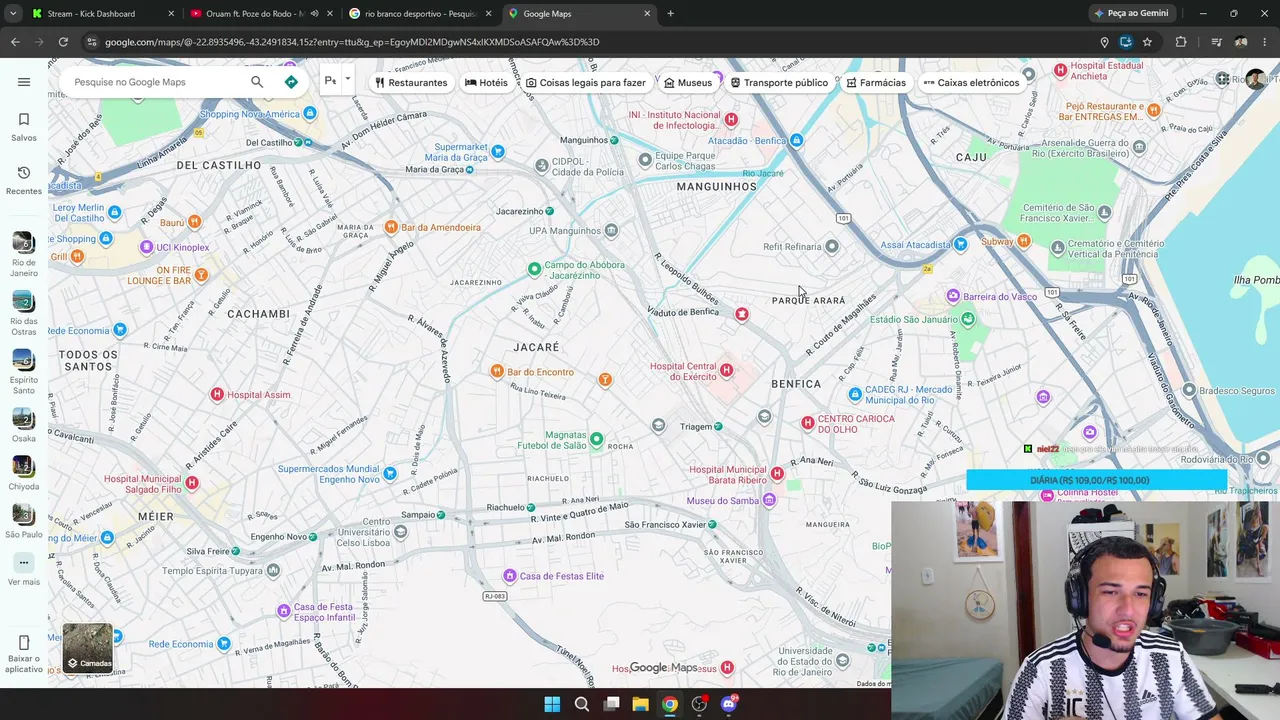Open the browser extensions puzzle icon
The image size is (1280, 720).
click(x=1181, y=42)
